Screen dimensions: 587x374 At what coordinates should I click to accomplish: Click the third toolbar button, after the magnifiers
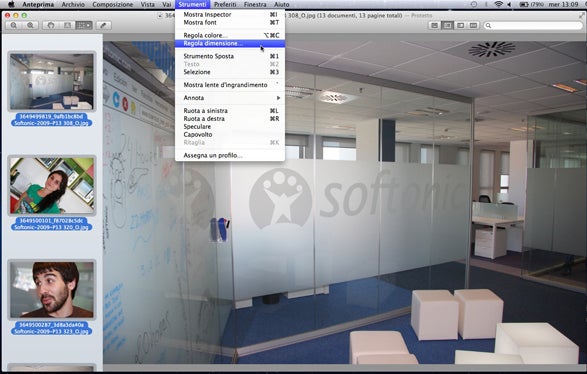pyautogui.click(x=51, y=25)
